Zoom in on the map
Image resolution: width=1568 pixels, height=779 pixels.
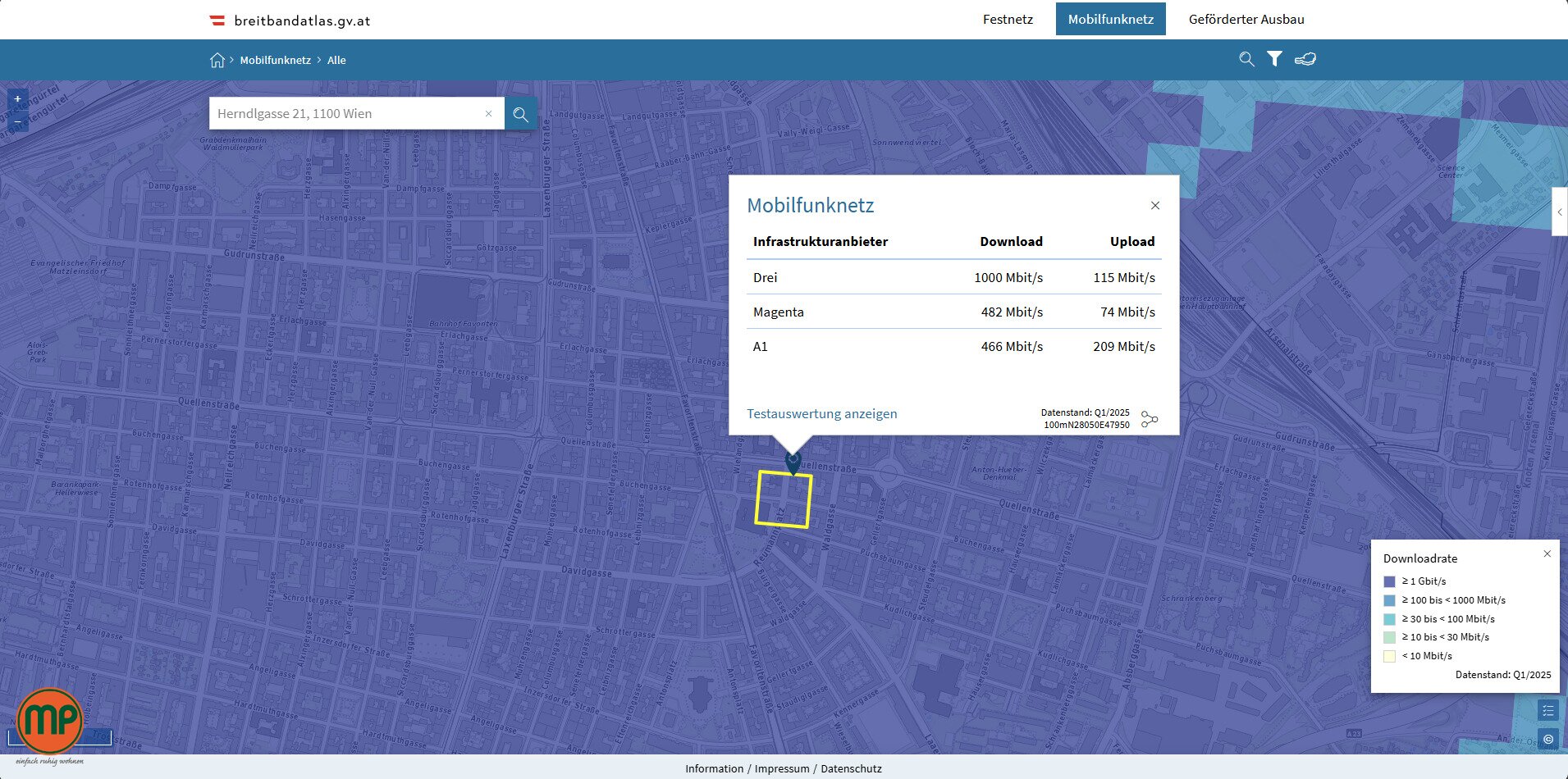(18, 99)
